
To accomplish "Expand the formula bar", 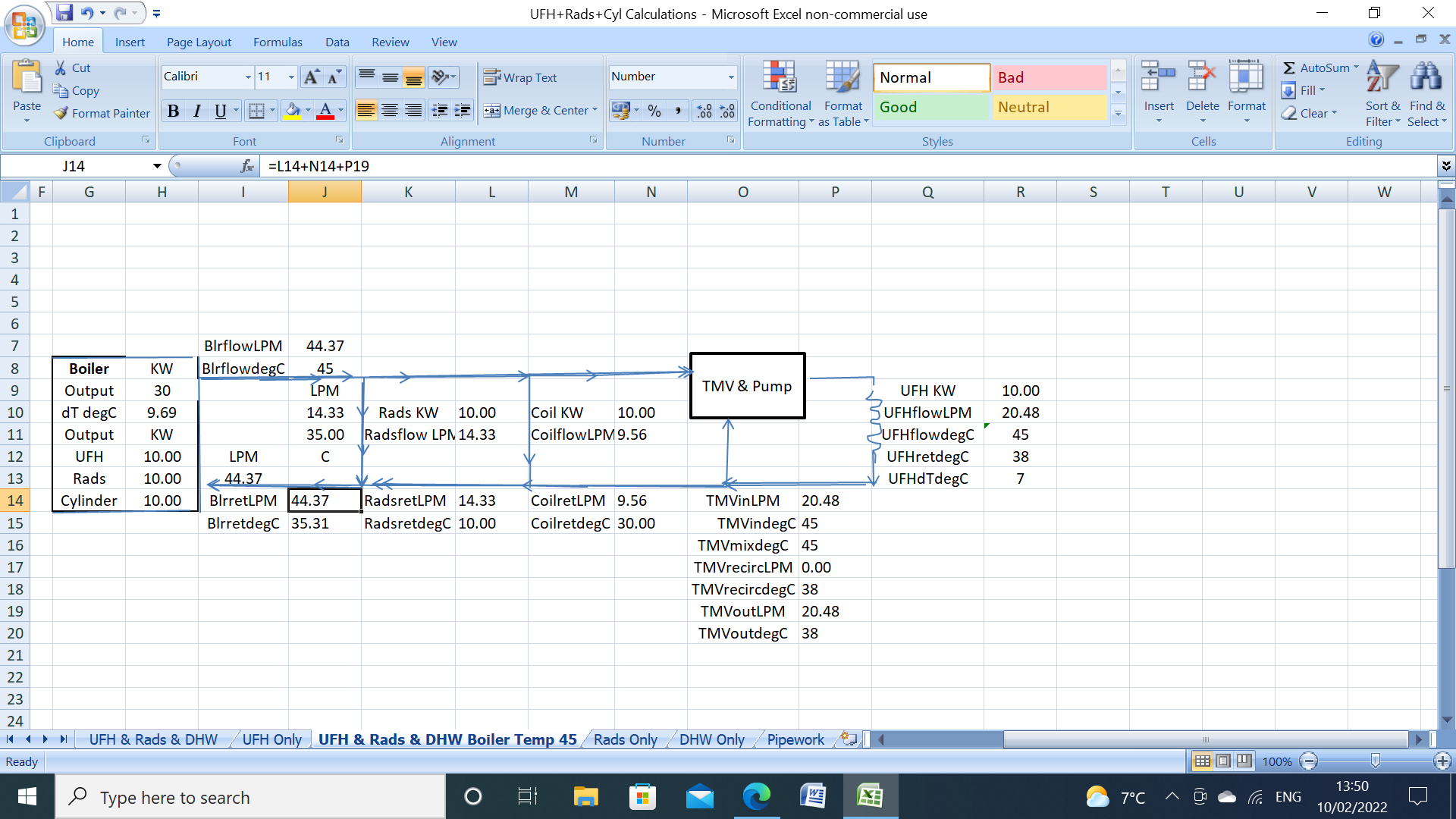I will tap(1446, 165).
